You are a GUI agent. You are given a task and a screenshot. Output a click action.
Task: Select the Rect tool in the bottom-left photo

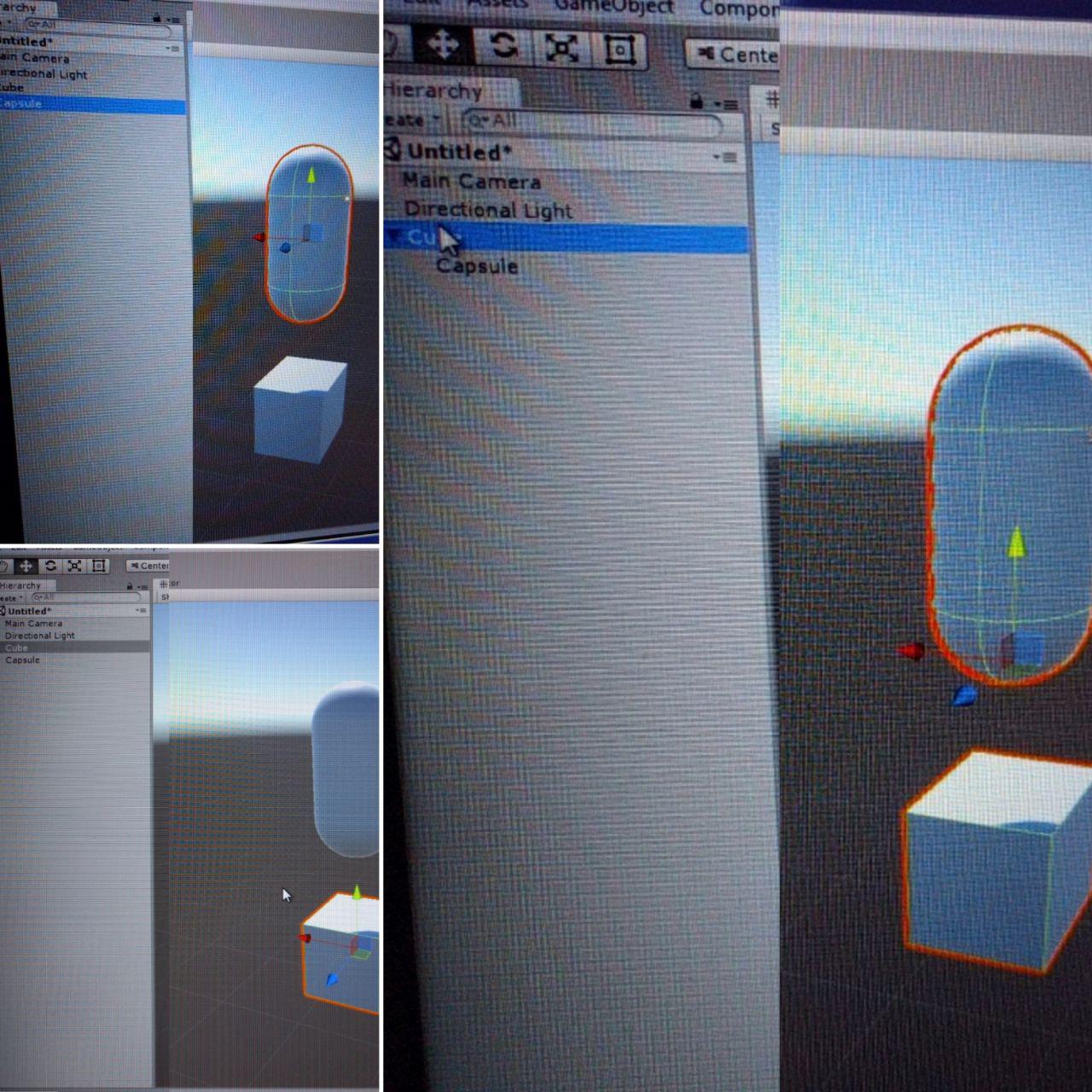tap(99, 566)
